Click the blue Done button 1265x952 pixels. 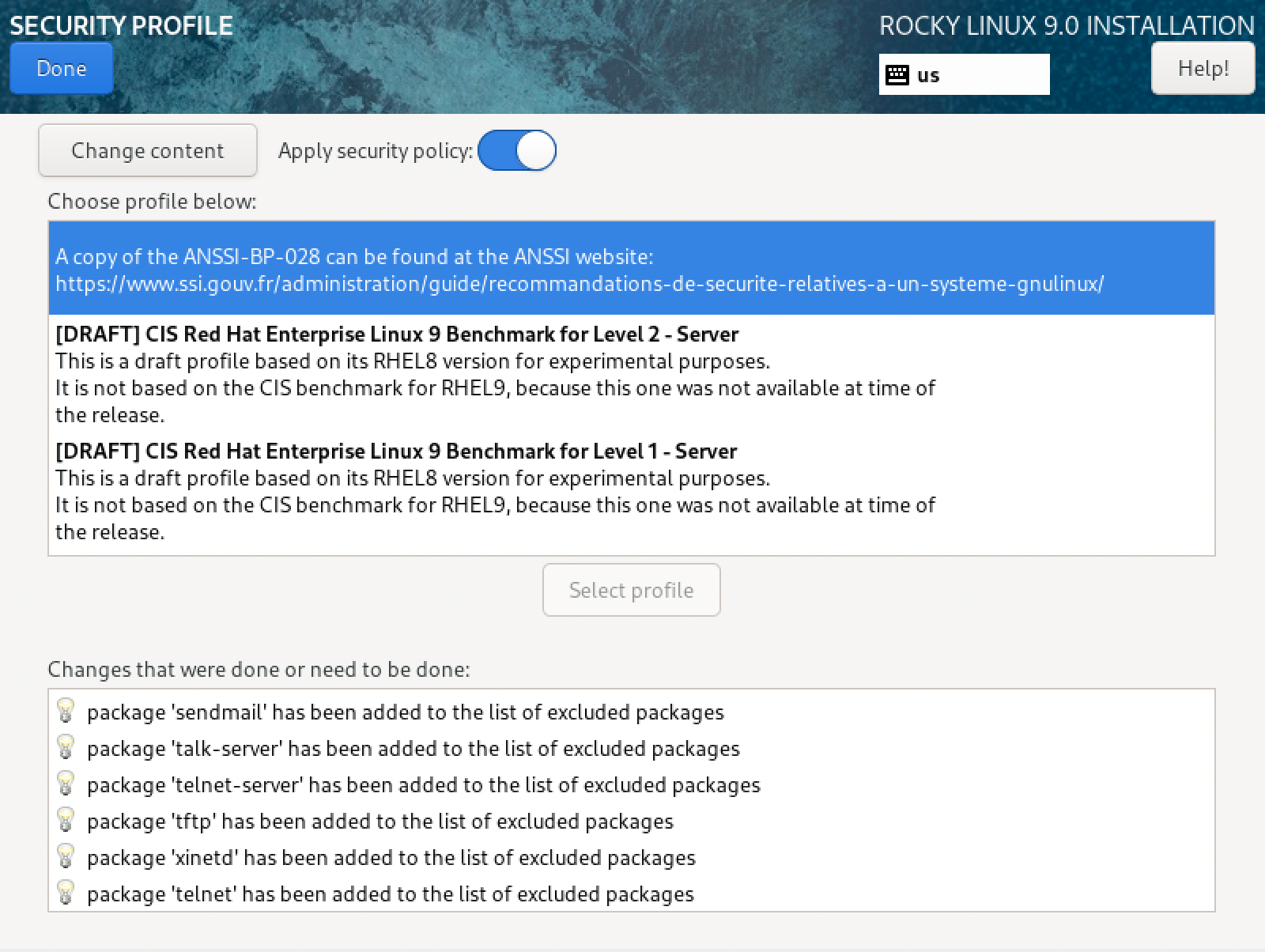[x=62, y=69]
